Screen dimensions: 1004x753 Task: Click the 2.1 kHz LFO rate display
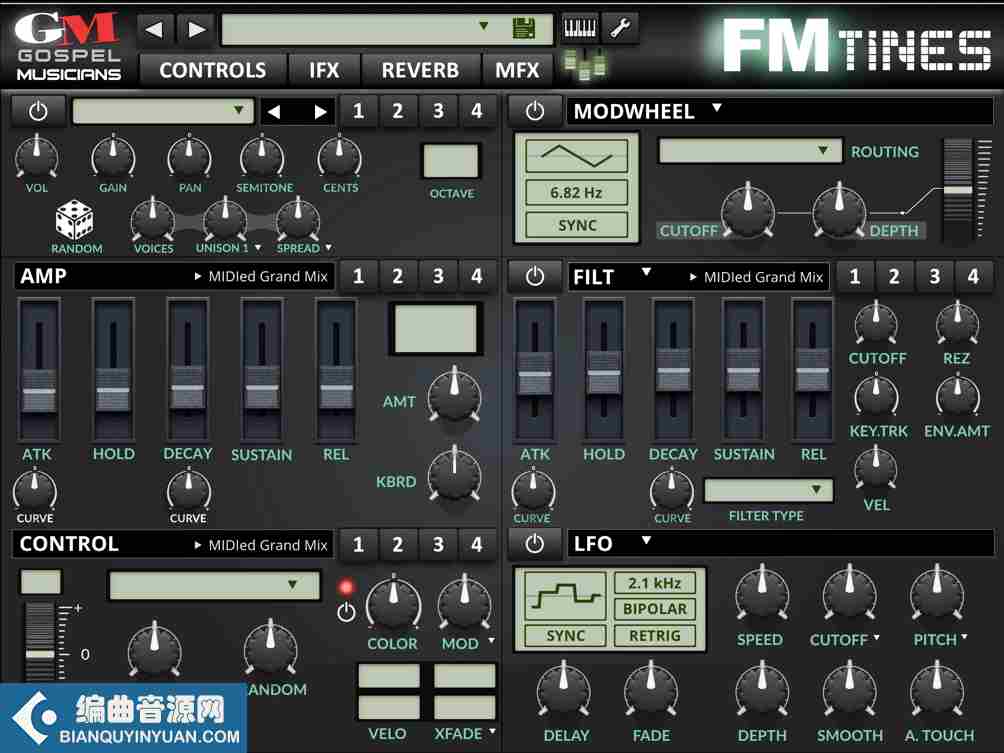tap(654, 583)
